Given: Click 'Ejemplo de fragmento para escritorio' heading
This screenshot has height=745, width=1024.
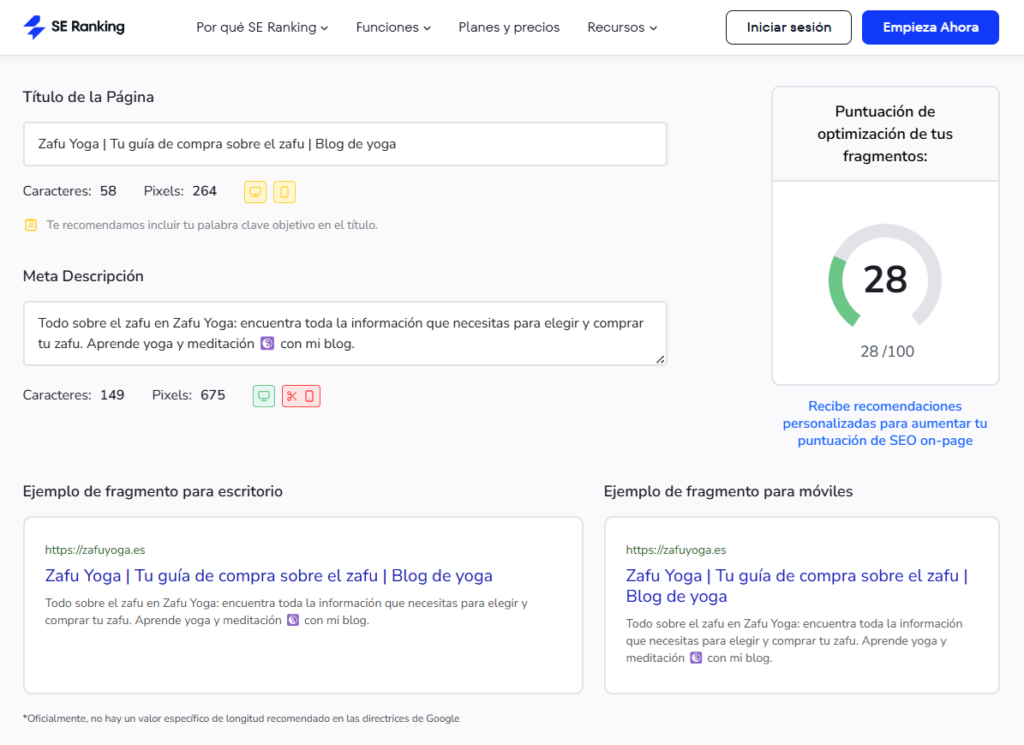Looking at the screenshot, I should click(153, 492).
